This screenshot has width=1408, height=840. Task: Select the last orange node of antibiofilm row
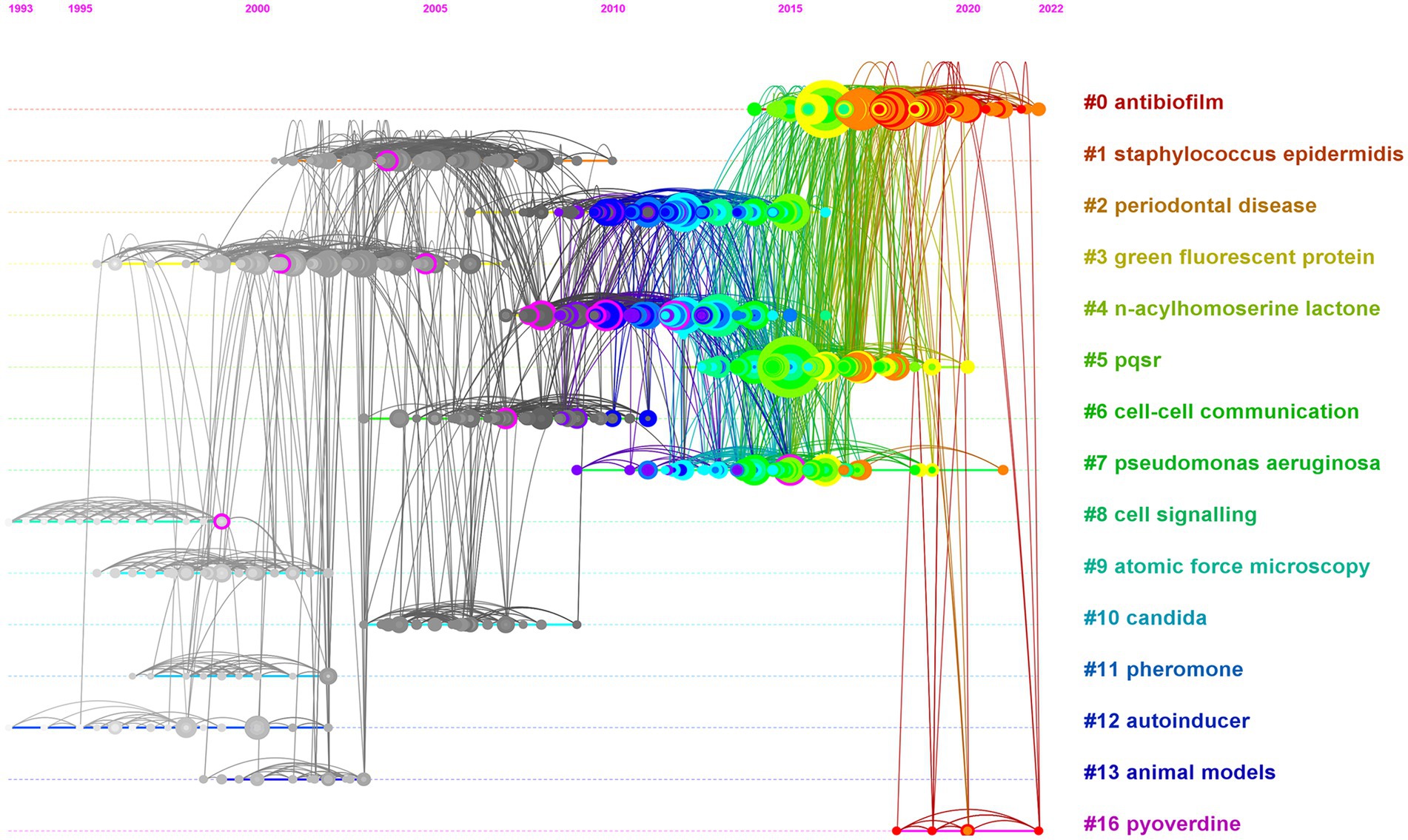pyautogui.click(x=1039, y=110)
